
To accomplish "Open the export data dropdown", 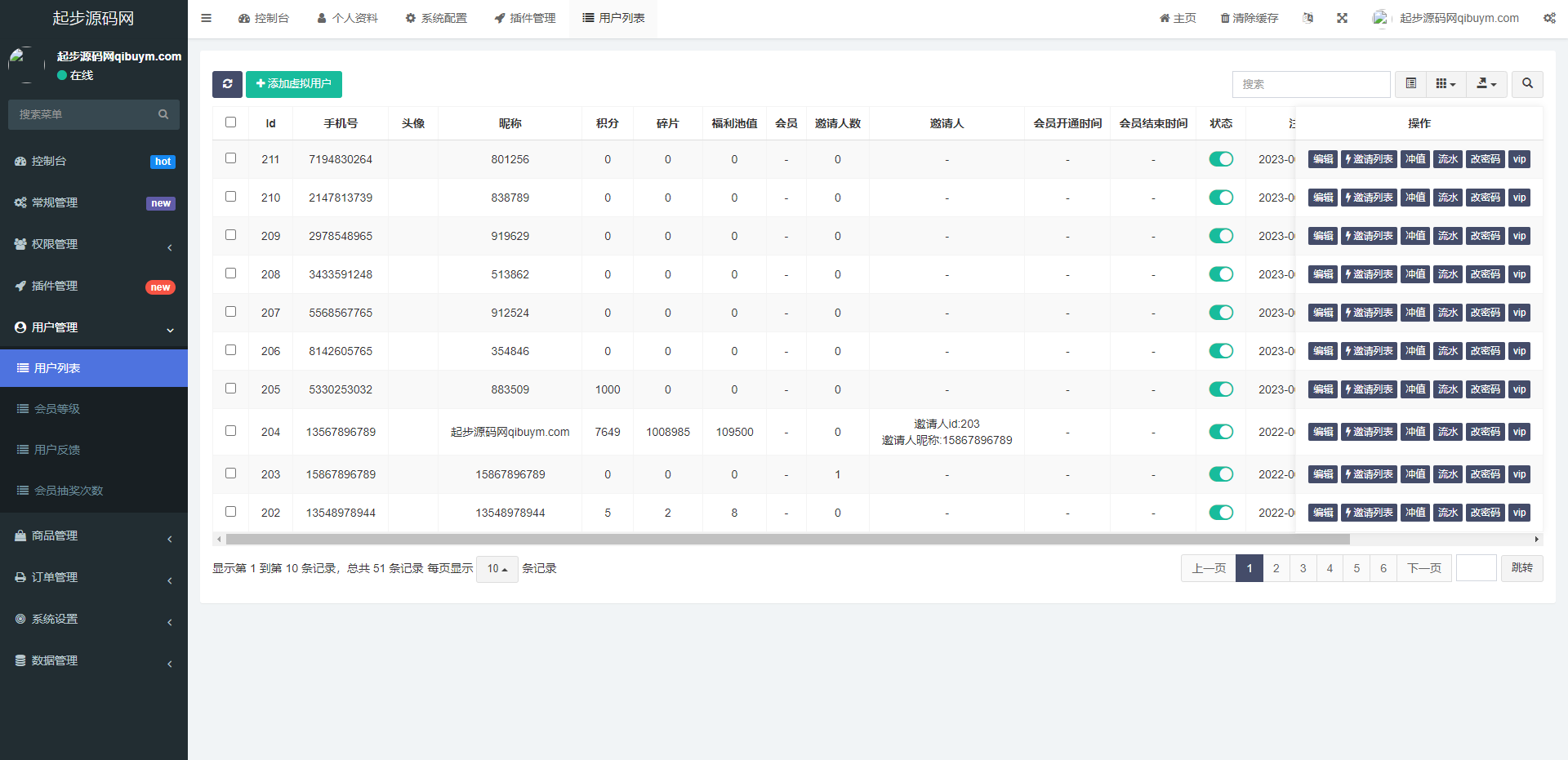I will point(1486,84).
